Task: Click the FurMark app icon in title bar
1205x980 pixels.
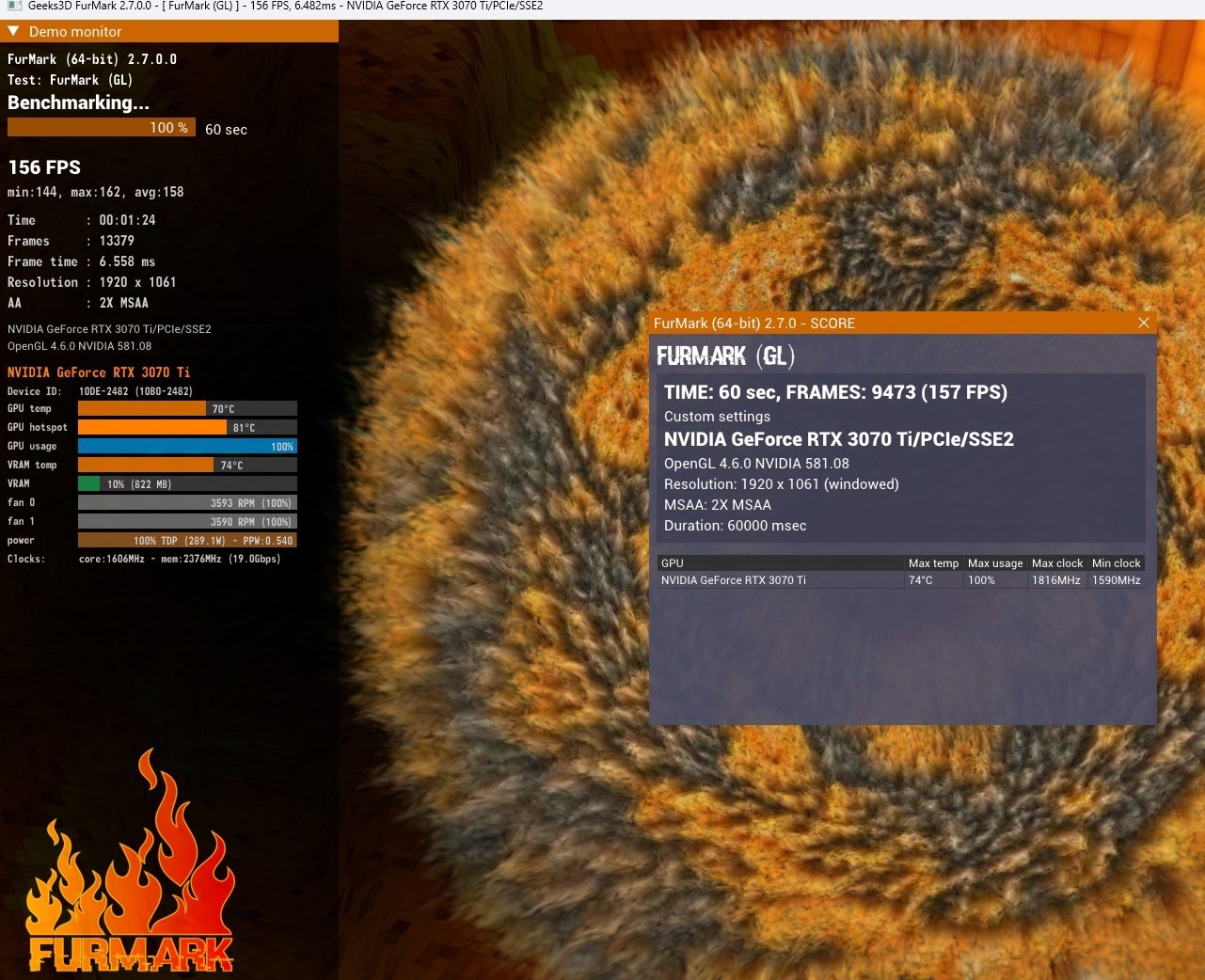Action: point(13,6)
